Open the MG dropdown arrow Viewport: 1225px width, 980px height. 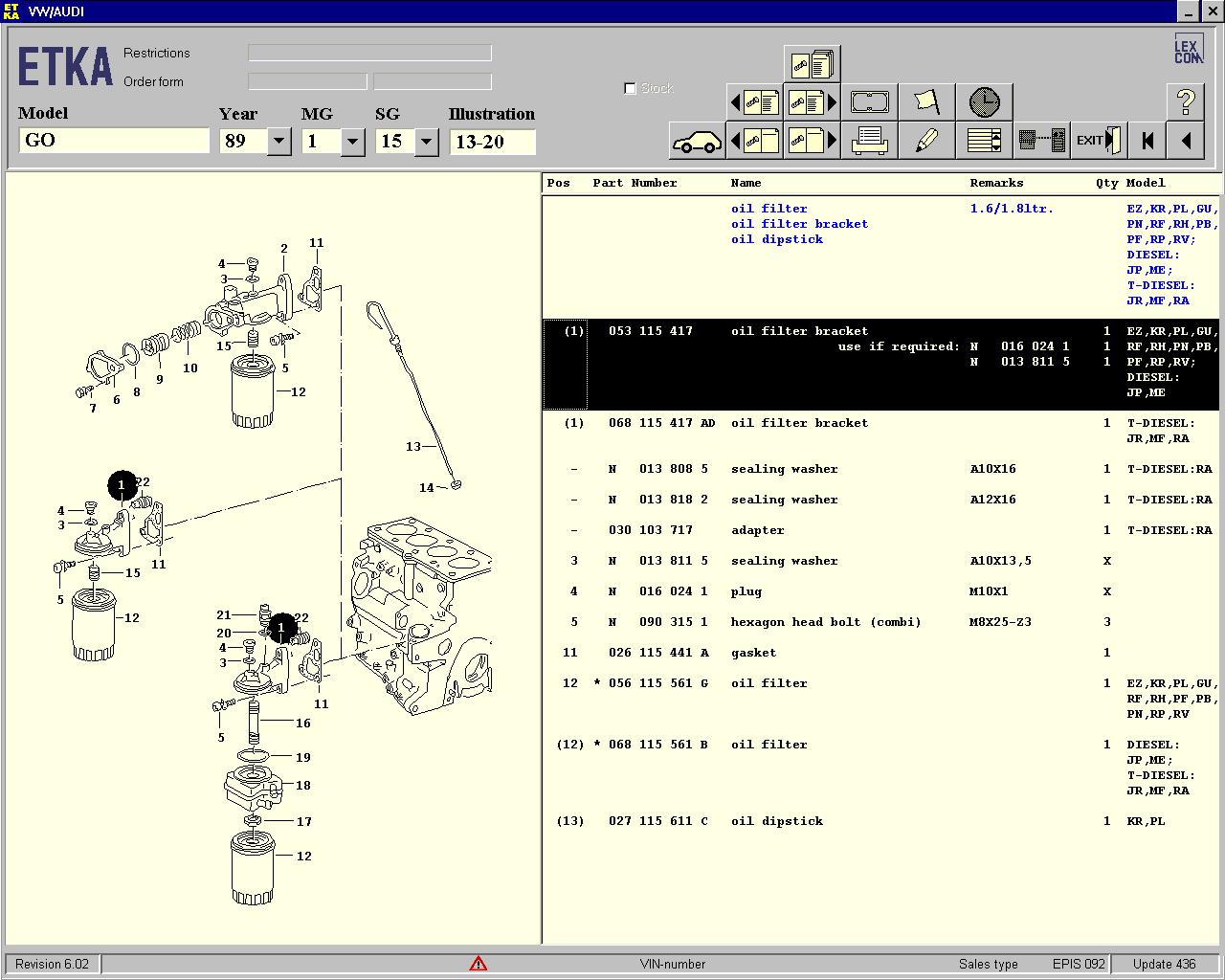[353, 142]
